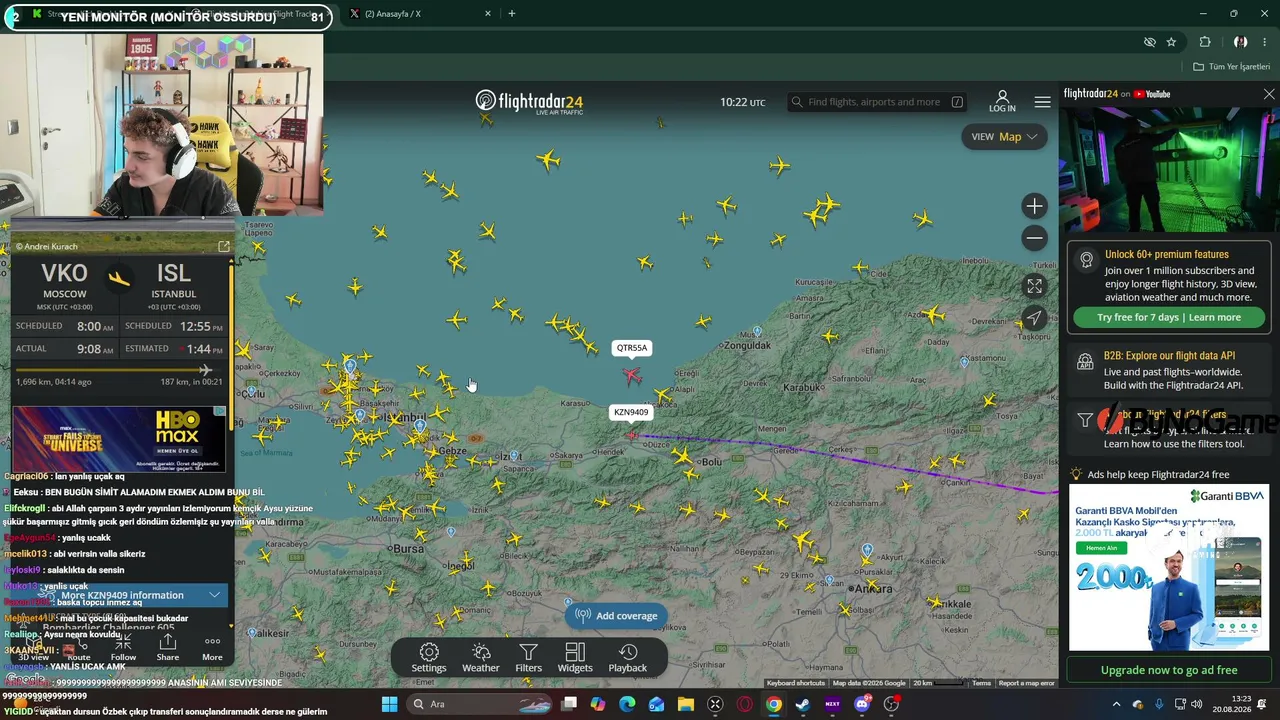Close the Flightradar24 YouTube panel
Screen dimensions: 1280x720
click(x=1269, y=94)
